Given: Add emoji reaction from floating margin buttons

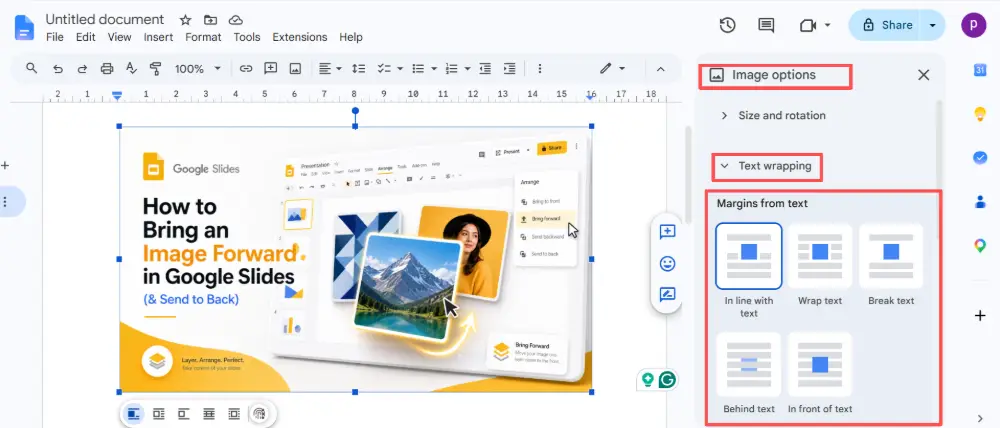Looking at the screenshot, I should (667, 263).
